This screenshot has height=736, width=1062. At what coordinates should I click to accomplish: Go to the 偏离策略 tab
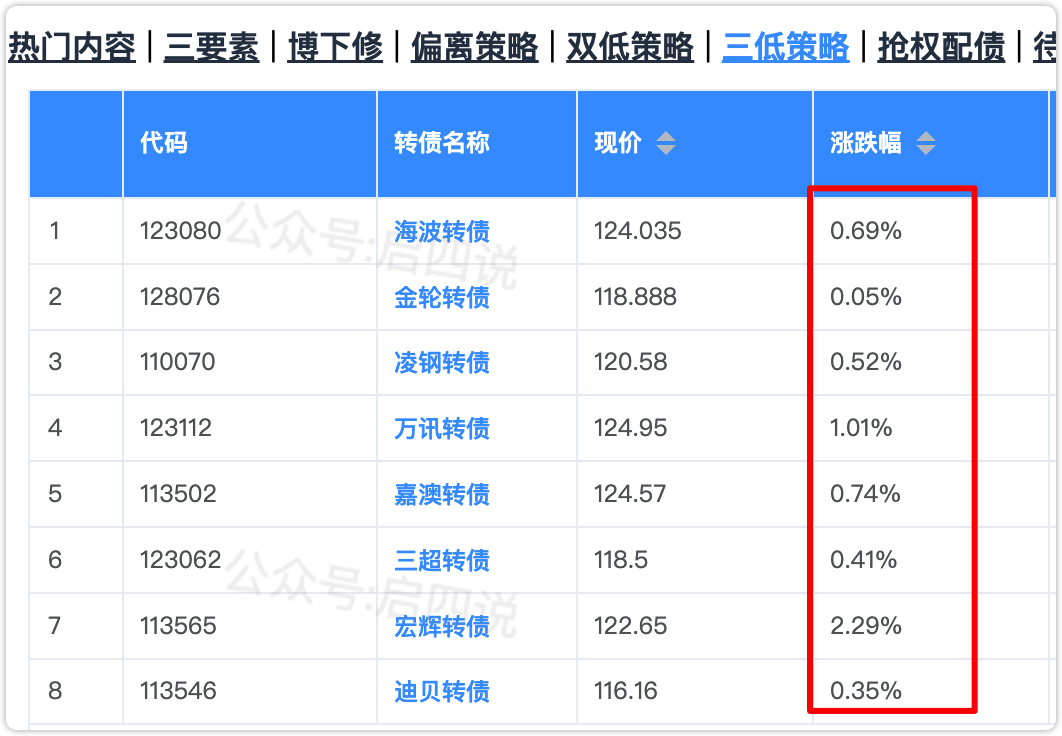point(474,47)
